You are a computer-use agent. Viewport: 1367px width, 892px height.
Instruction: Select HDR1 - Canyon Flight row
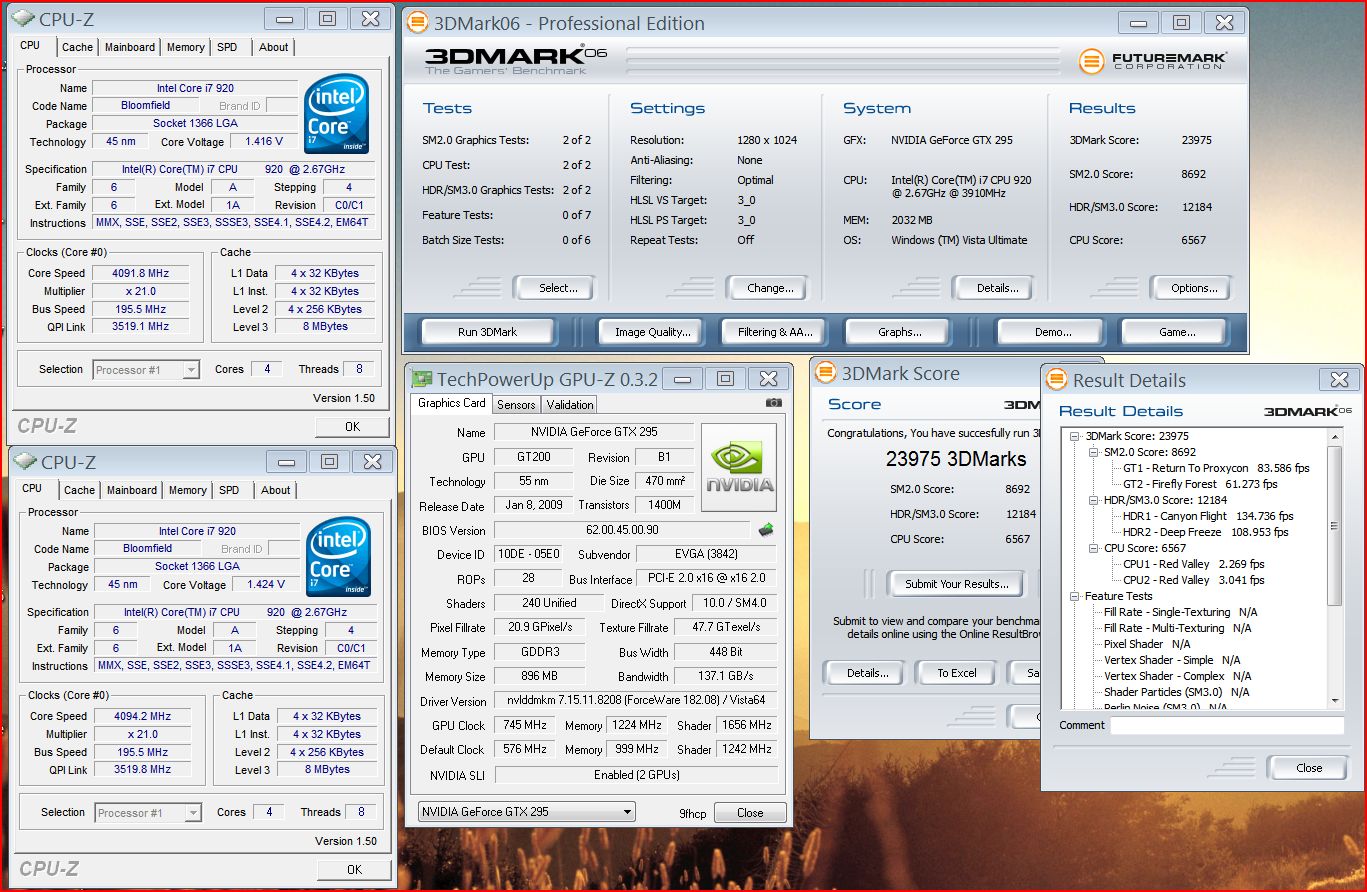tap(1208, 516)
